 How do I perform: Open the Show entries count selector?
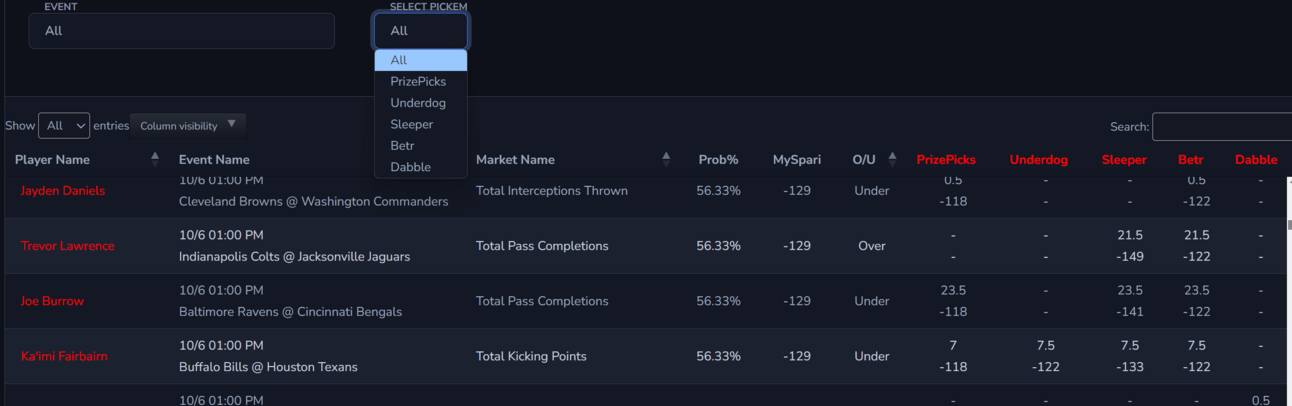pos(64,126)
